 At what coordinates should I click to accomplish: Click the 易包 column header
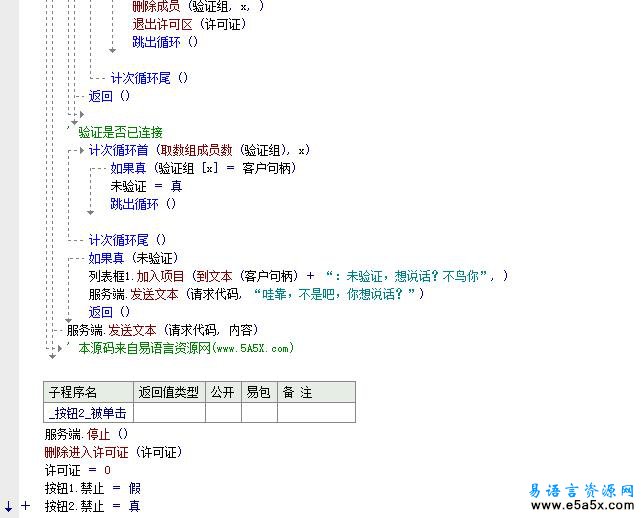(x=260, y=392)
